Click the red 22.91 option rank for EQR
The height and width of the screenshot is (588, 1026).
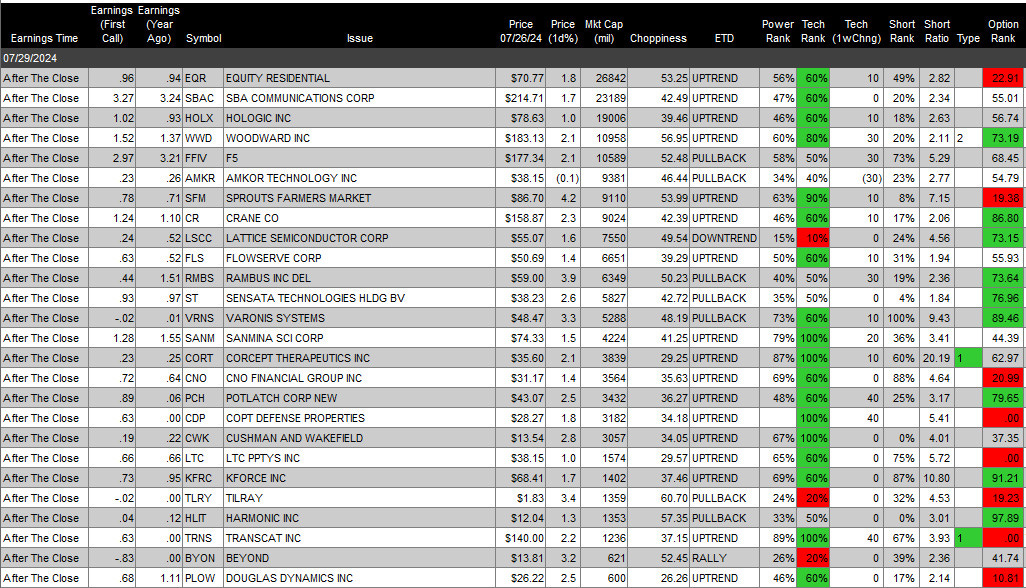1004,78
